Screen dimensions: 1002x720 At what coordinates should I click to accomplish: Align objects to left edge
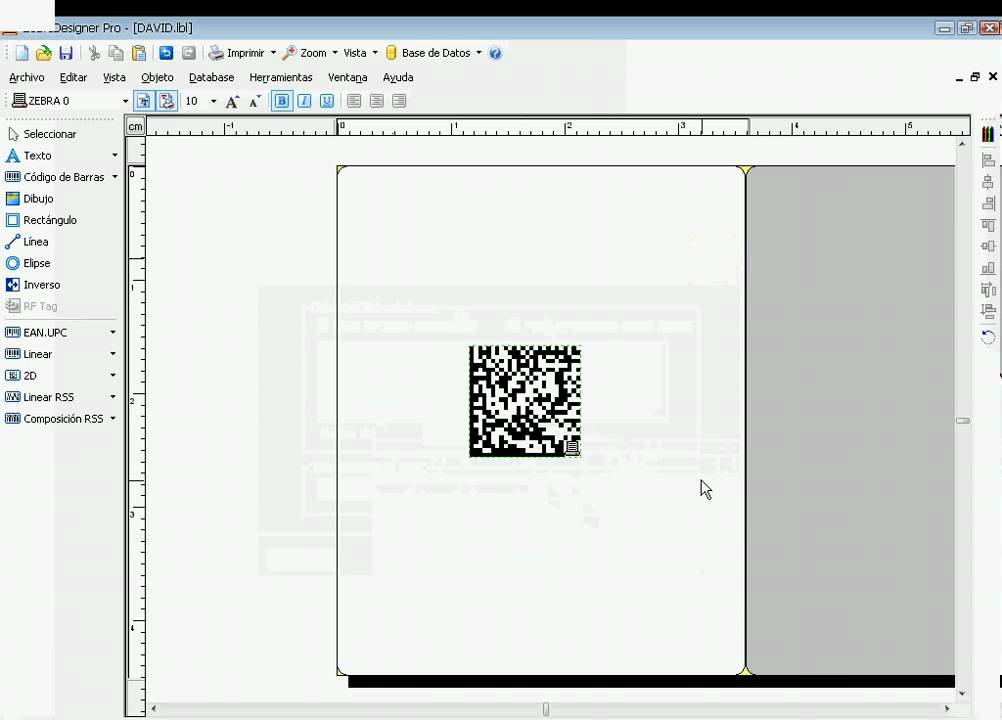[x=988, y=160]
